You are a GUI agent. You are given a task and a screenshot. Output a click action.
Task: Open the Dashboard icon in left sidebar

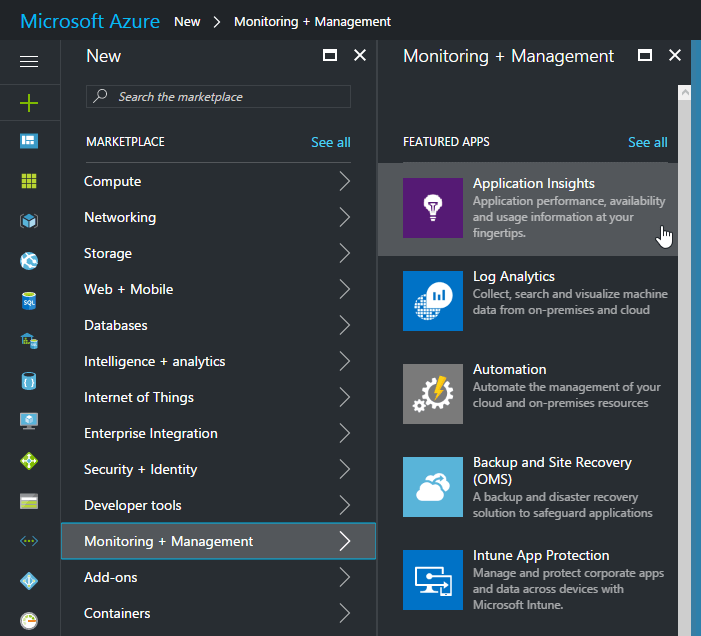(x=29, y=141)
